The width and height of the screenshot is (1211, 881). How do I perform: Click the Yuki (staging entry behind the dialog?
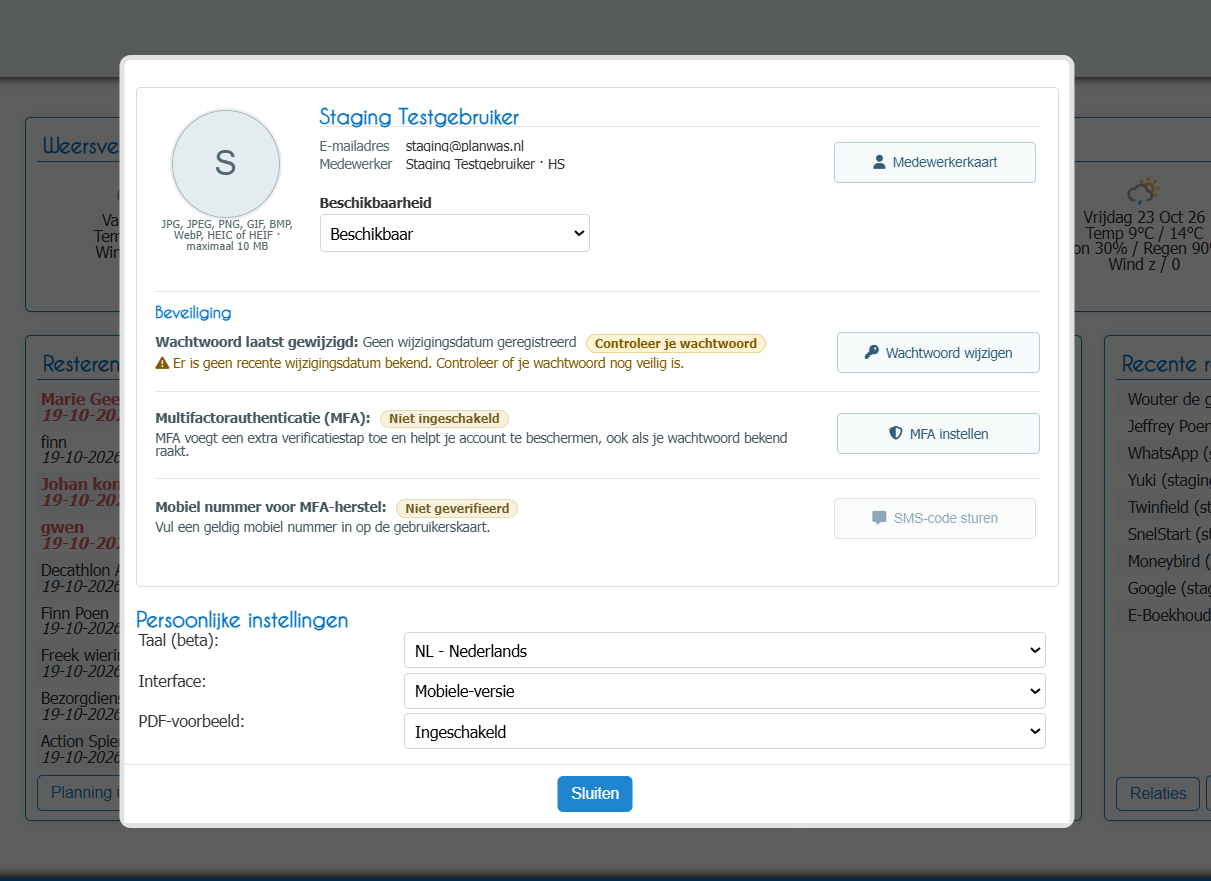point(1169,480)
